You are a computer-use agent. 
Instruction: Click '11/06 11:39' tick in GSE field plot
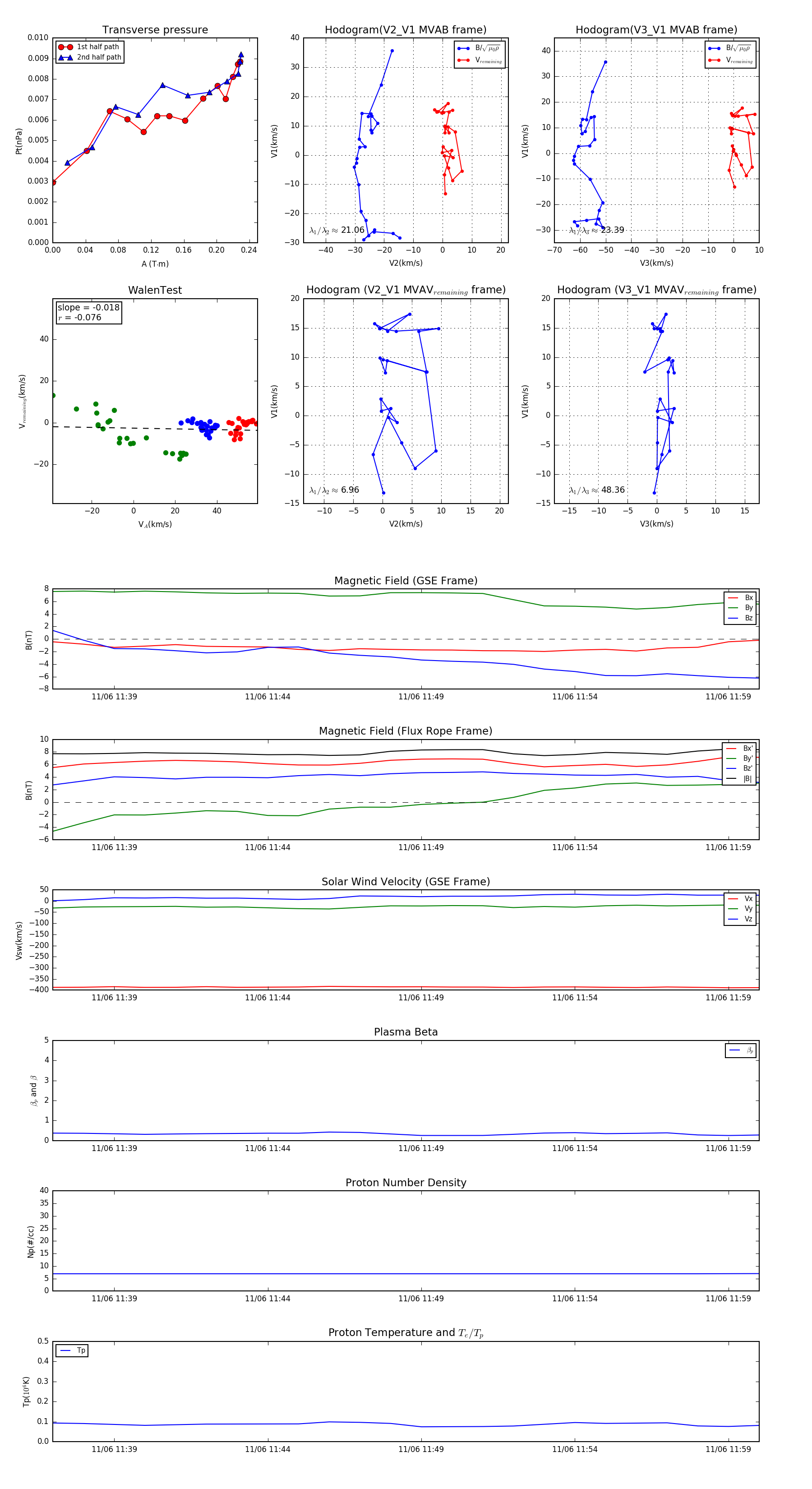click(x=115, y=697)
